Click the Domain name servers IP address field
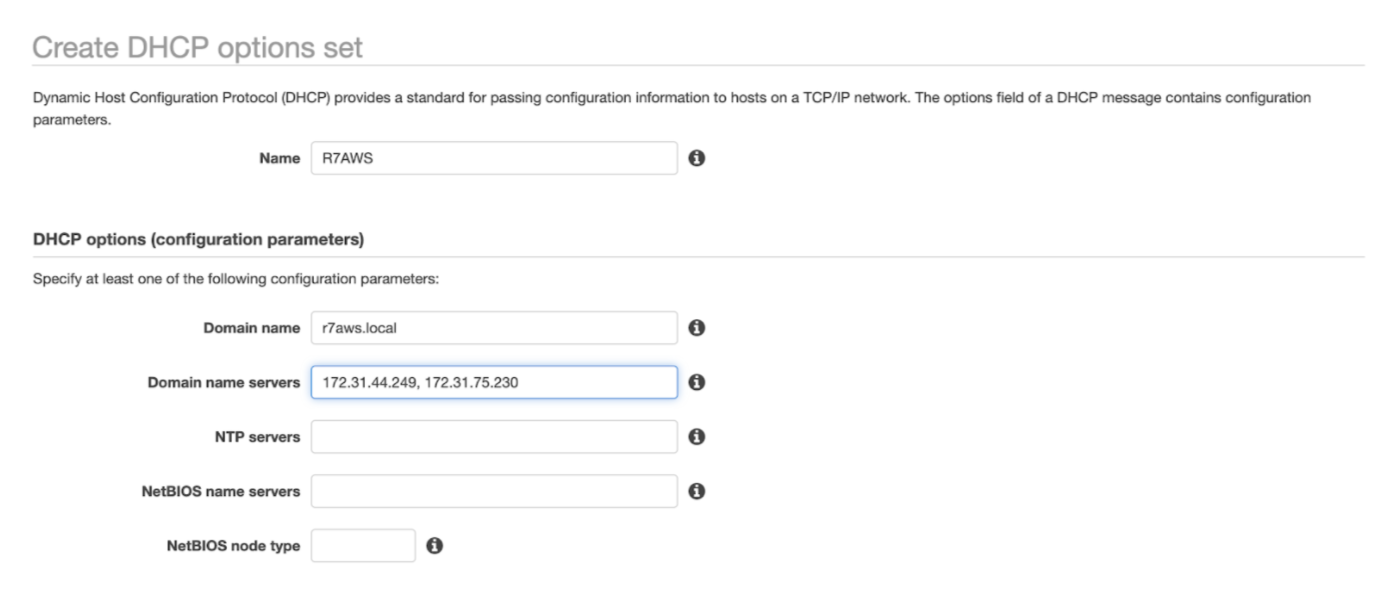Image resolution: width=1394 pixels, height=610 pixels. tap(493, 382)
